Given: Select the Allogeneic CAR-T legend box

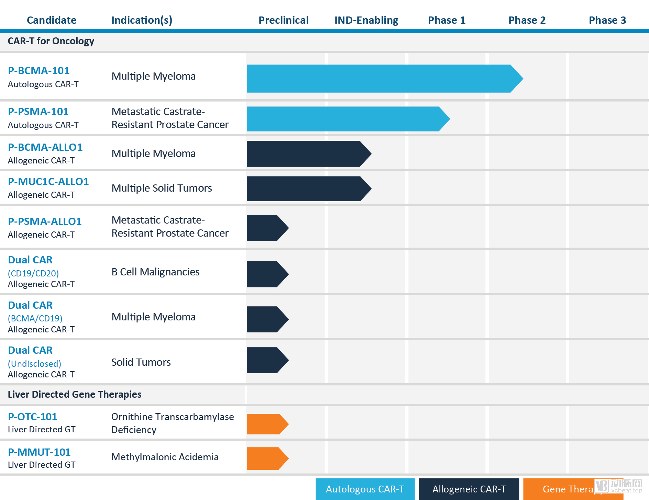Looking at the screenshot, I should (469, 489).
